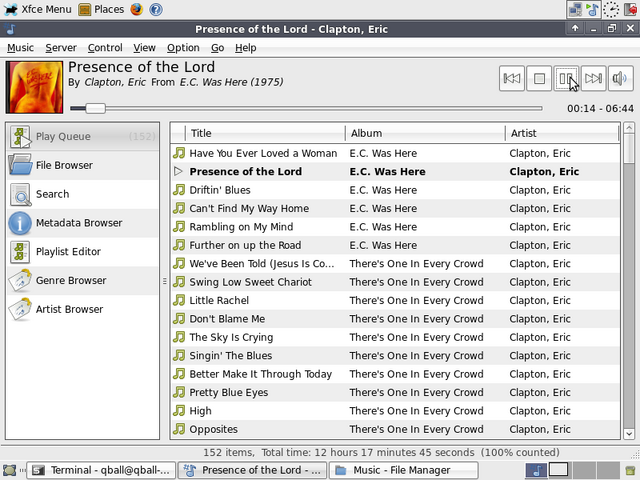Click the trash icon in bottom panel
Image resolution: width=640 pixels, height=480 pixels.
630,470
